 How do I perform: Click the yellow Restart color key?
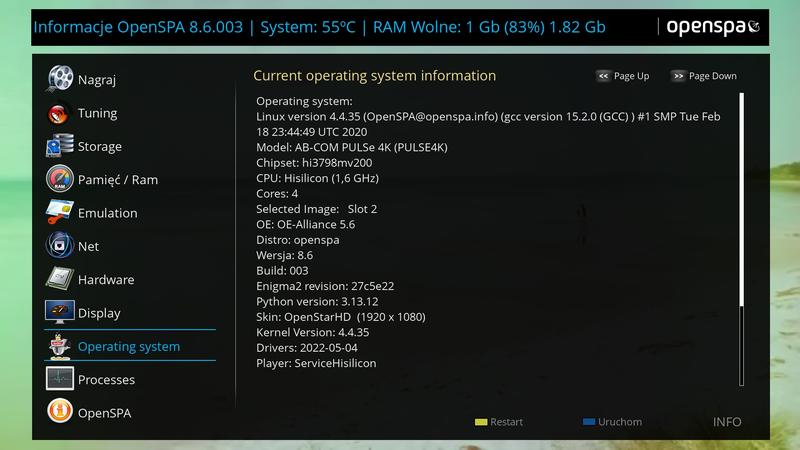(481, 422)
